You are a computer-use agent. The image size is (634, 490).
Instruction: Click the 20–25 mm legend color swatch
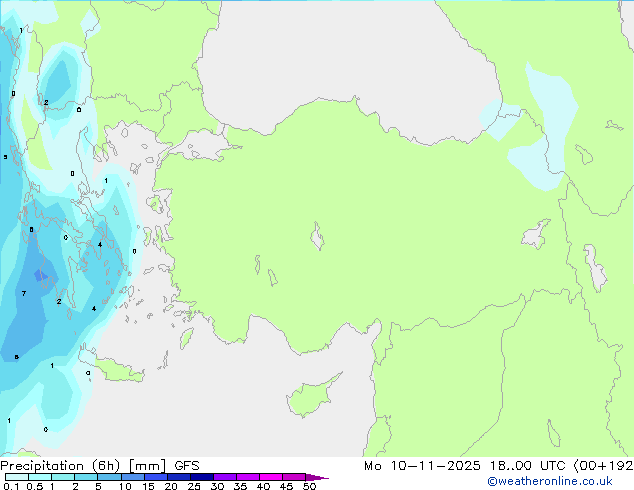179,477
